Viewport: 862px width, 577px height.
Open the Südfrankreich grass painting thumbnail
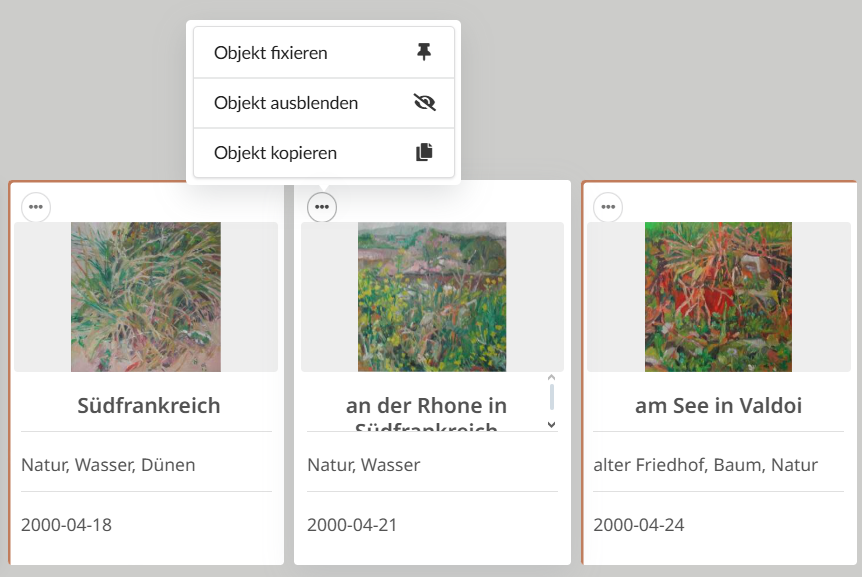point(146,297)
